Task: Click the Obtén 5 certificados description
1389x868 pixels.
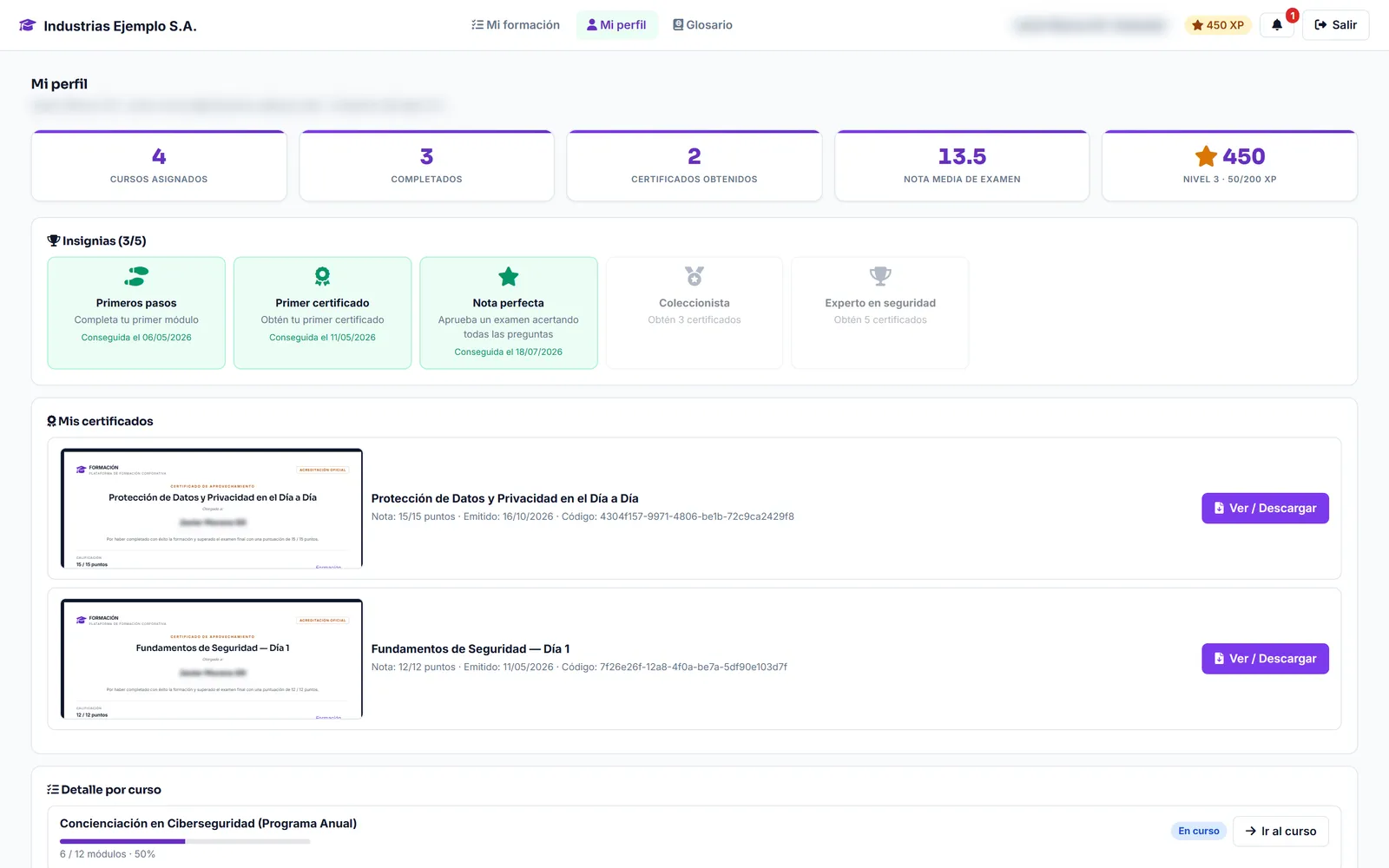Action: coord(880,320)
